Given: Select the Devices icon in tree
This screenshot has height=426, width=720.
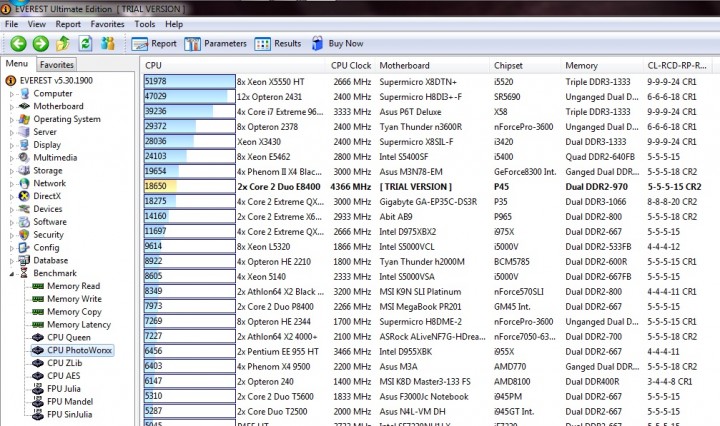Looking at the screenshot, I should point(24,209).
